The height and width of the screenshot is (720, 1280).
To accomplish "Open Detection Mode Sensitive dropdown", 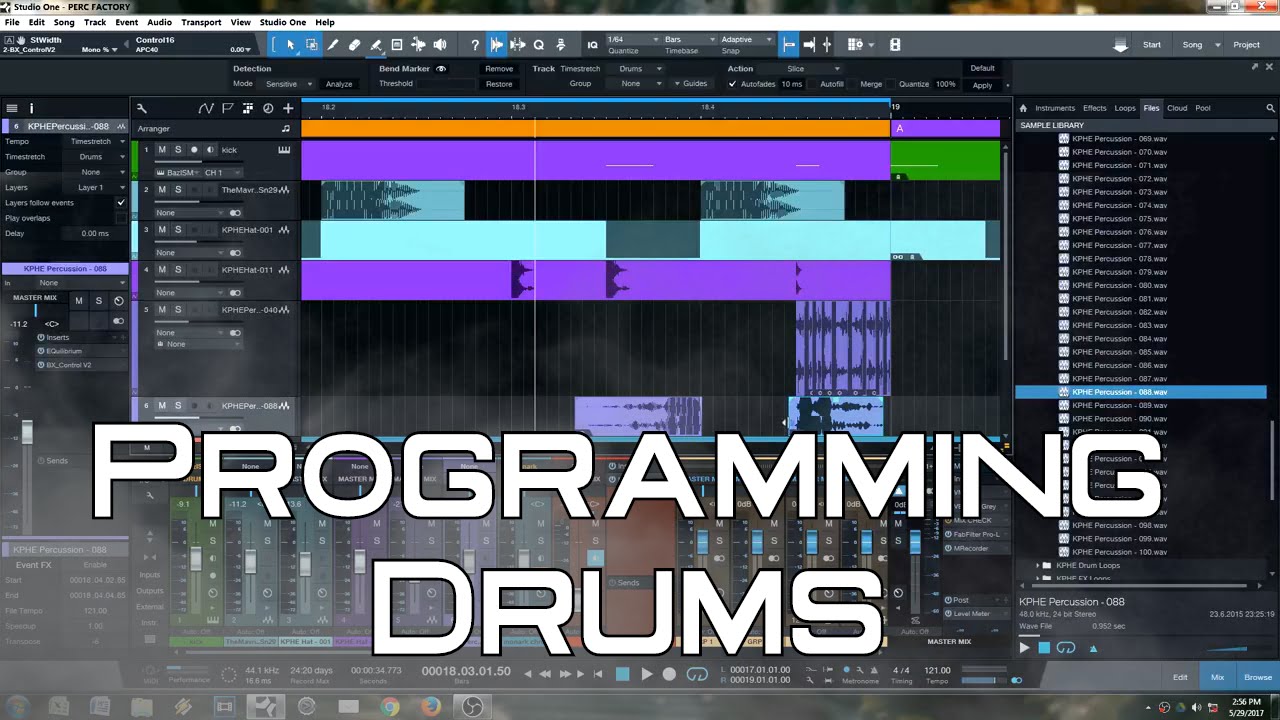I will [x=289, y=84].
